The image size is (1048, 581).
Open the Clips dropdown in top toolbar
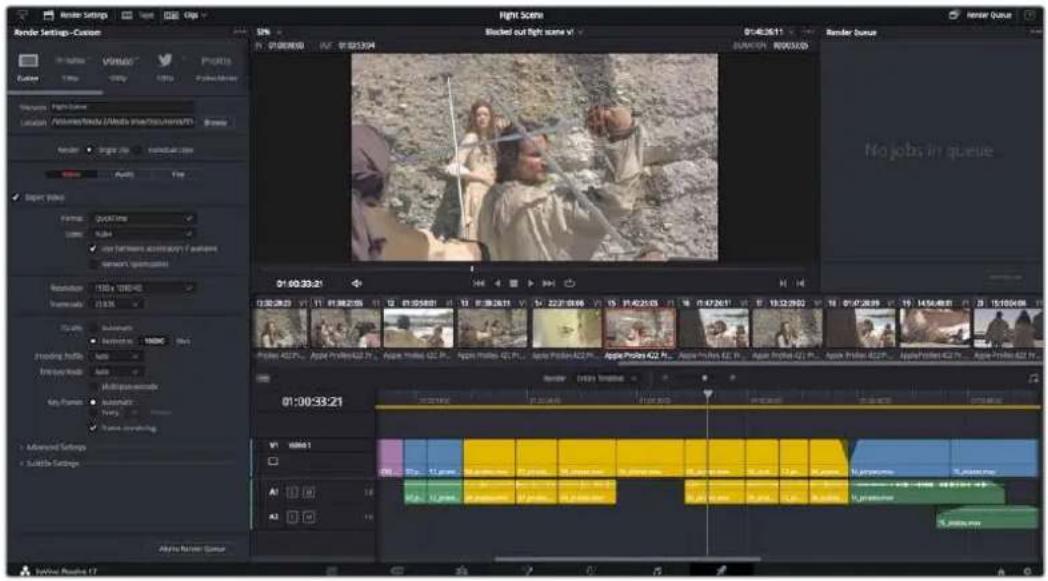[185, 15]
